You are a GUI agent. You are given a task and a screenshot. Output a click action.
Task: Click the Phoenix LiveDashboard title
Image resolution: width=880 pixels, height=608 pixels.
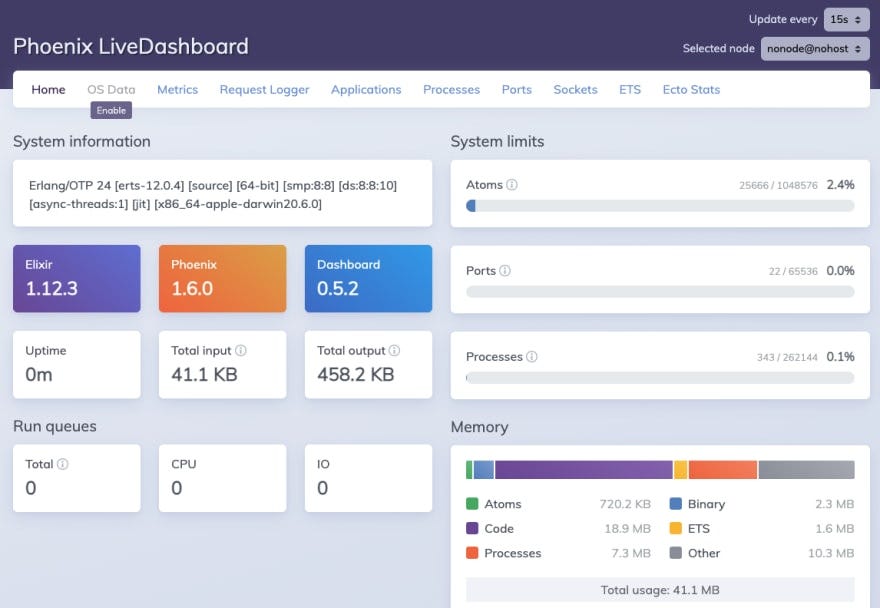pos(130,46)
